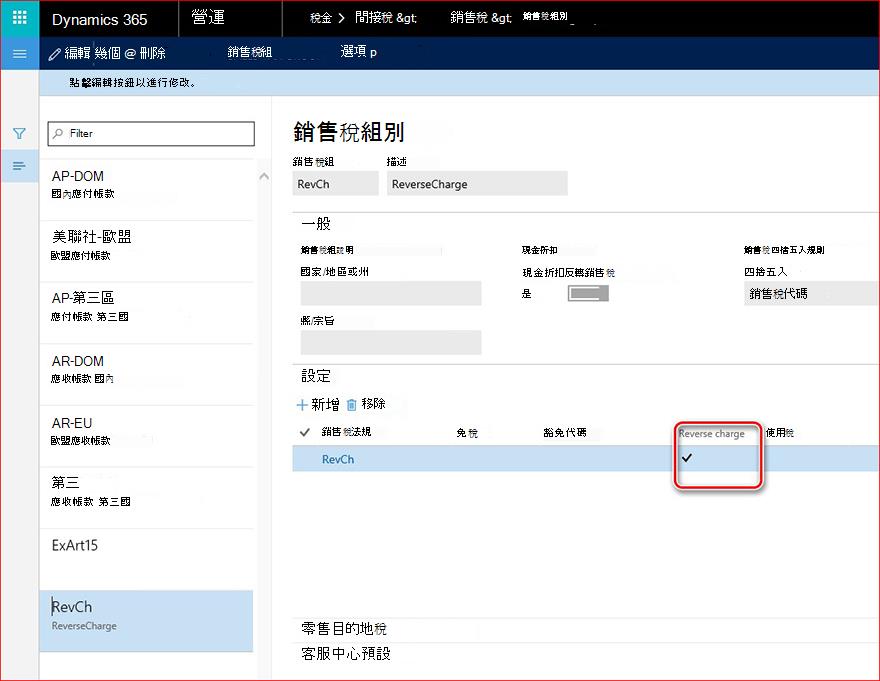
Task: Select AR-DOM in the list
Action: (x=146, y=374)
